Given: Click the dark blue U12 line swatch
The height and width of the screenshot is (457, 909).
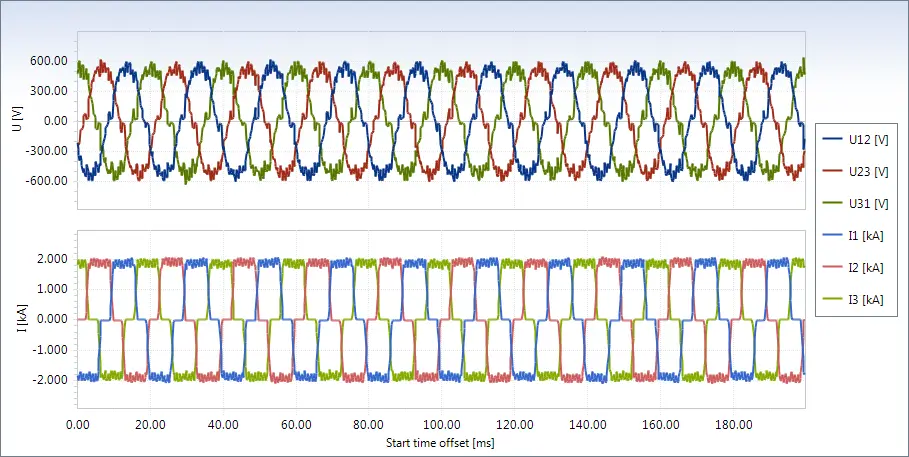Looking at the screenshot, I should pyautogui.click(x=832, y=140).
